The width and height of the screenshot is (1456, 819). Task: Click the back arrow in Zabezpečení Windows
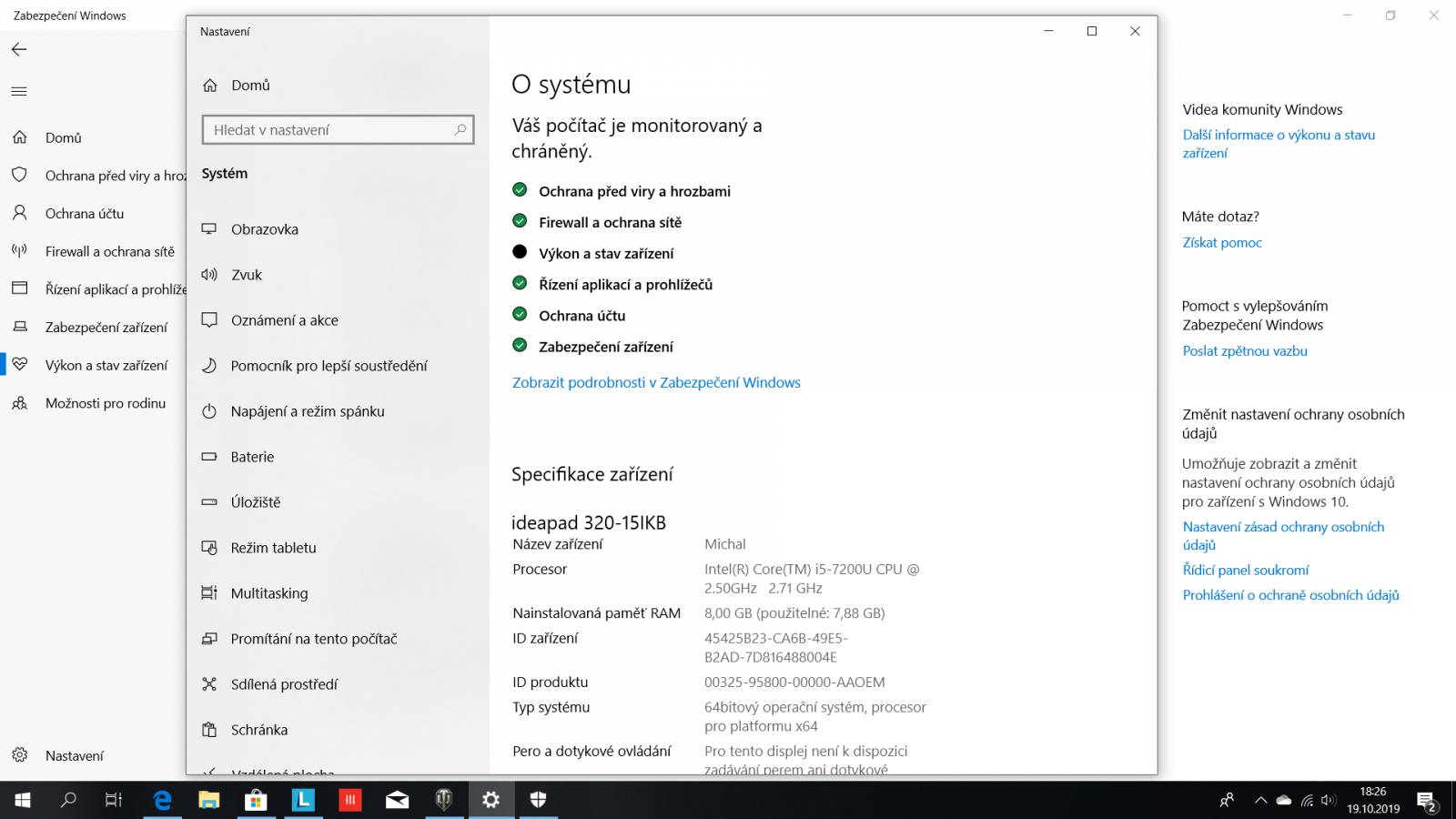tap(19, 49)
